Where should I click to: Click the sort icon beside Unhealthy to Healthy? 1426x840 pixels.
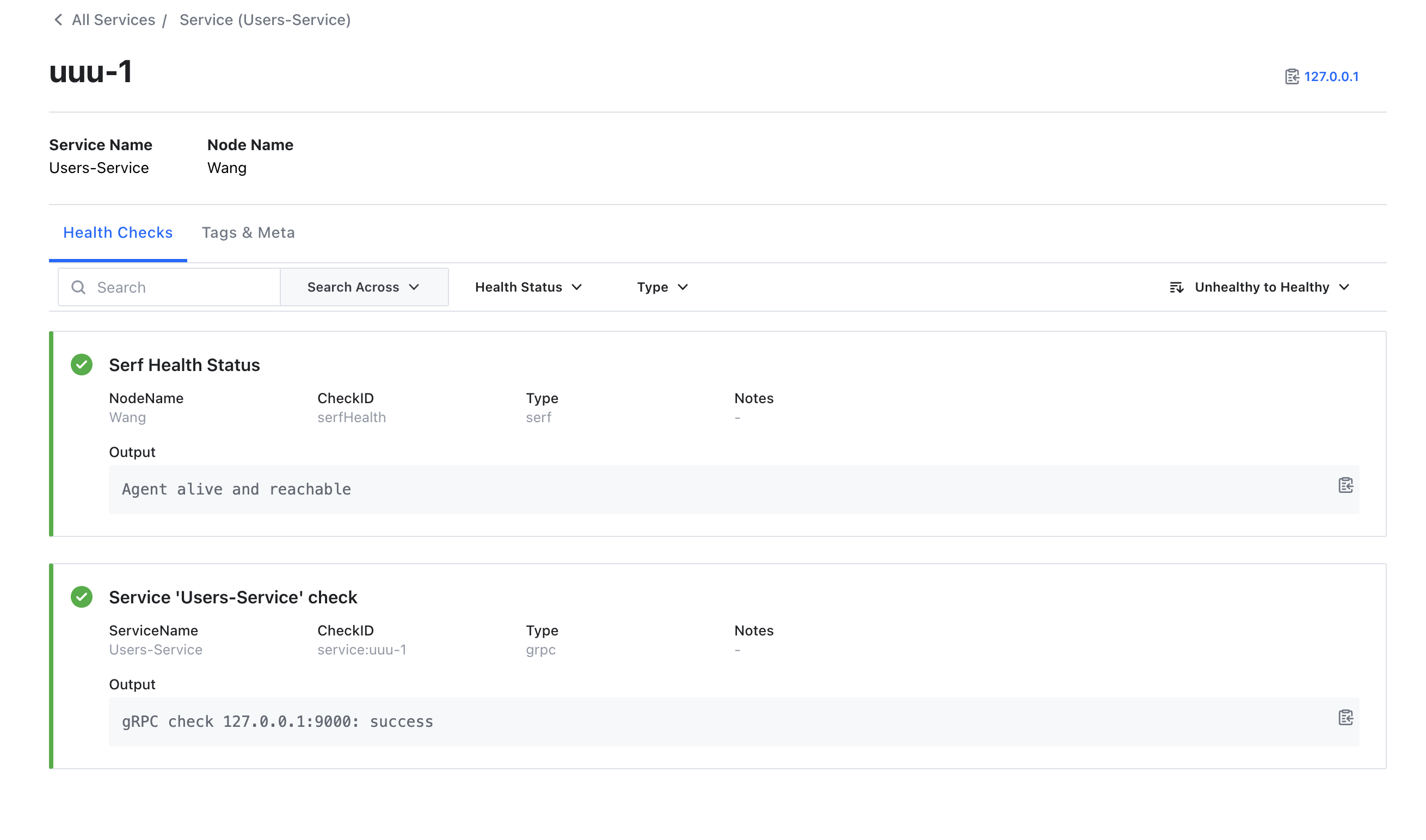(1176, 288)
